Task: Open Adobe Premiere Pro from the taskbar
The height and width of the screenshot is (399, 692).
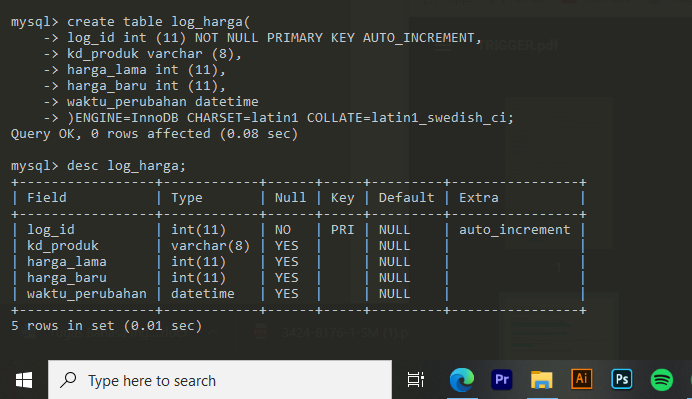Action: pos(502,380)
